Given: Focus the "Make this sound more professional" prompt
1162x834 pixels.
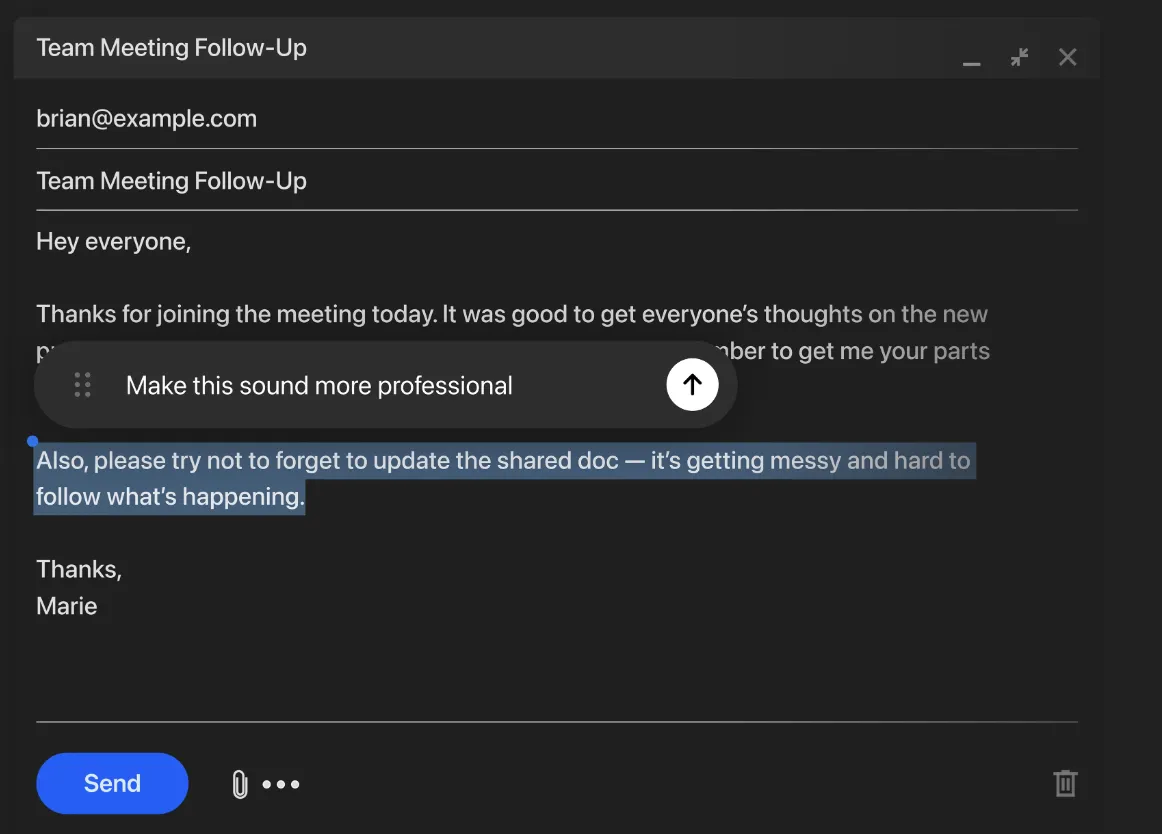Looking at the screenshot, I should point(320,386).
